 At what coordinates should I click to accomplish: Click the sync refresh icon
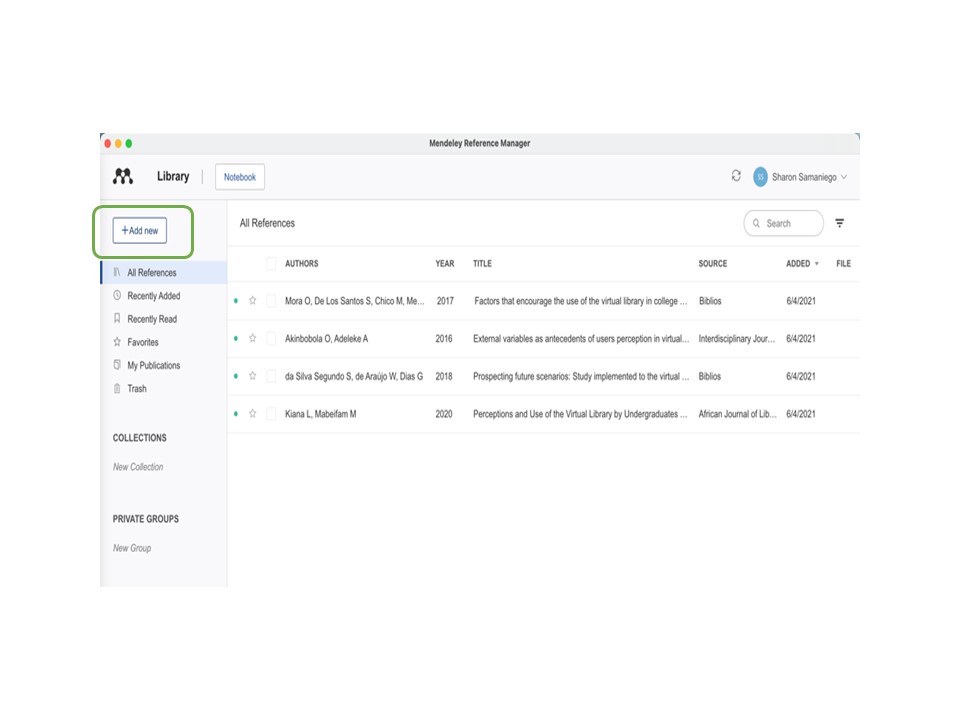[736, 176]
